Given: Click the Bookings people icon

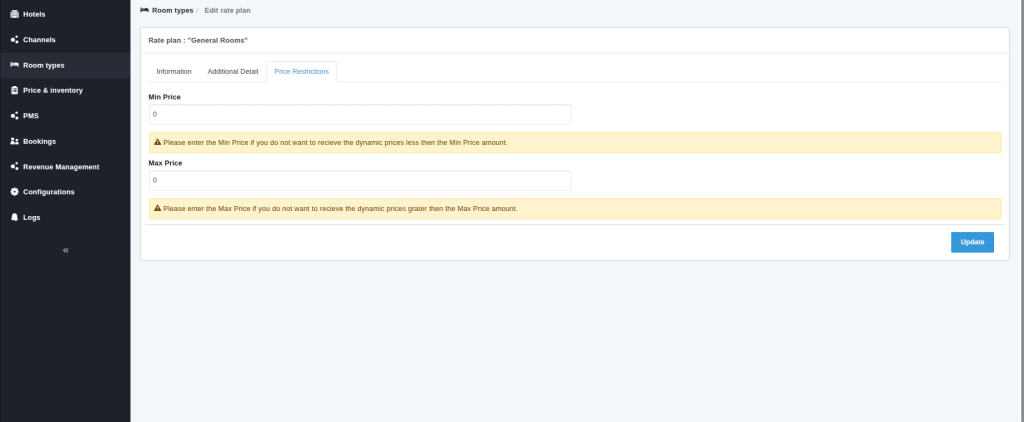Looking at the screenshot, I should pos(14,141).
